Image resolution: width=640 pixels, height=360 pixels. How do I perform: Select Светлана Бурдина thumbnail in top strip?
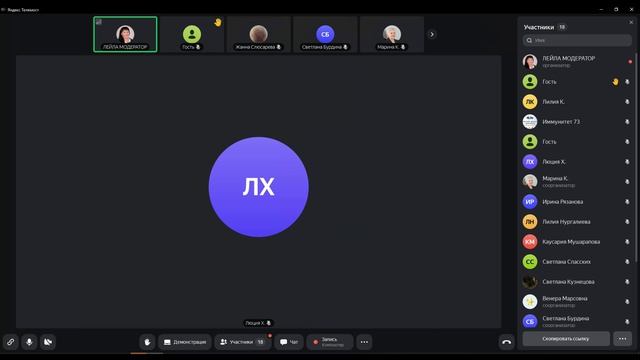click(325, 34)
